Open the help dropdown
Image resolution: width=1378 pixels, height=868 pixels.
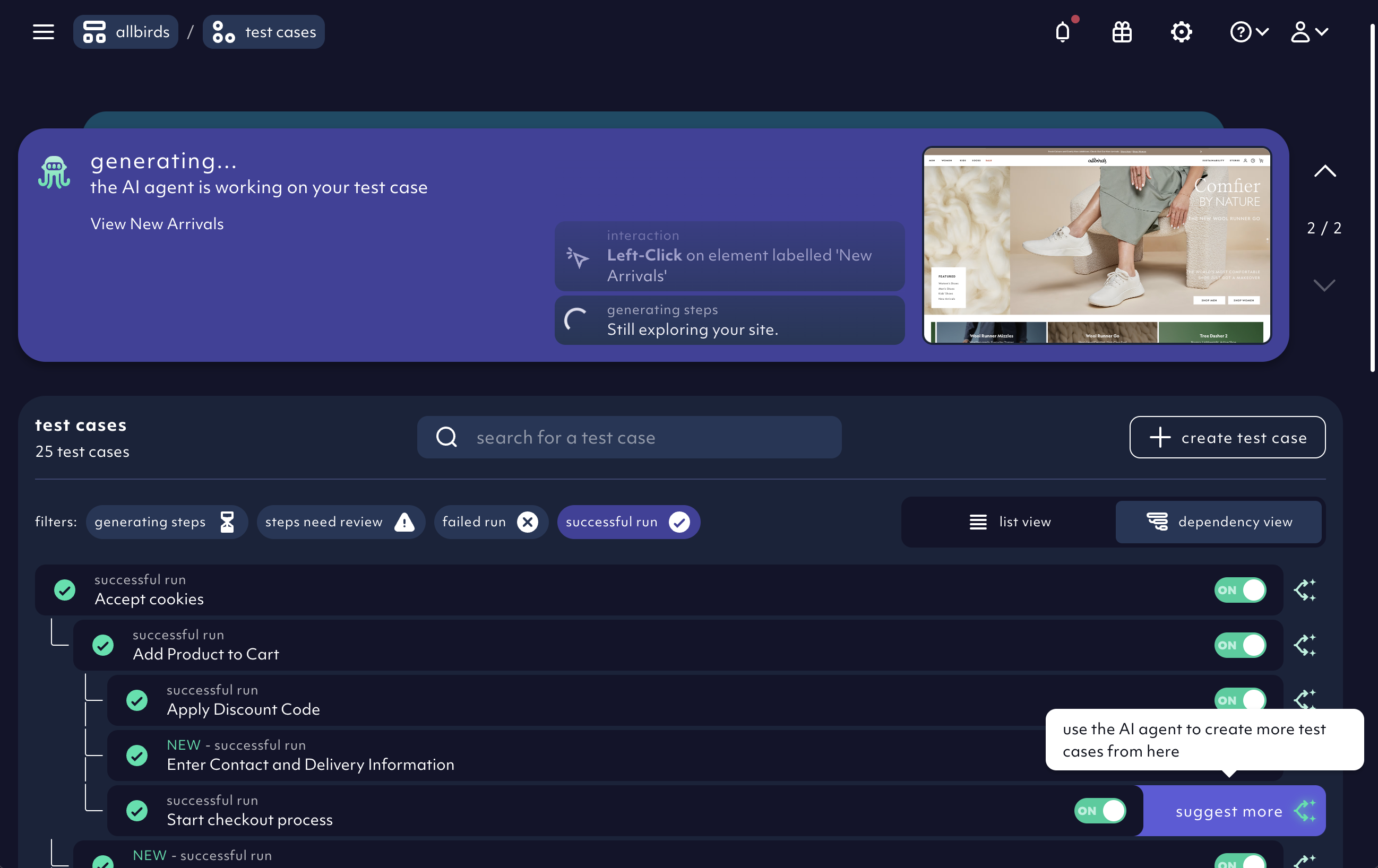1249,32
